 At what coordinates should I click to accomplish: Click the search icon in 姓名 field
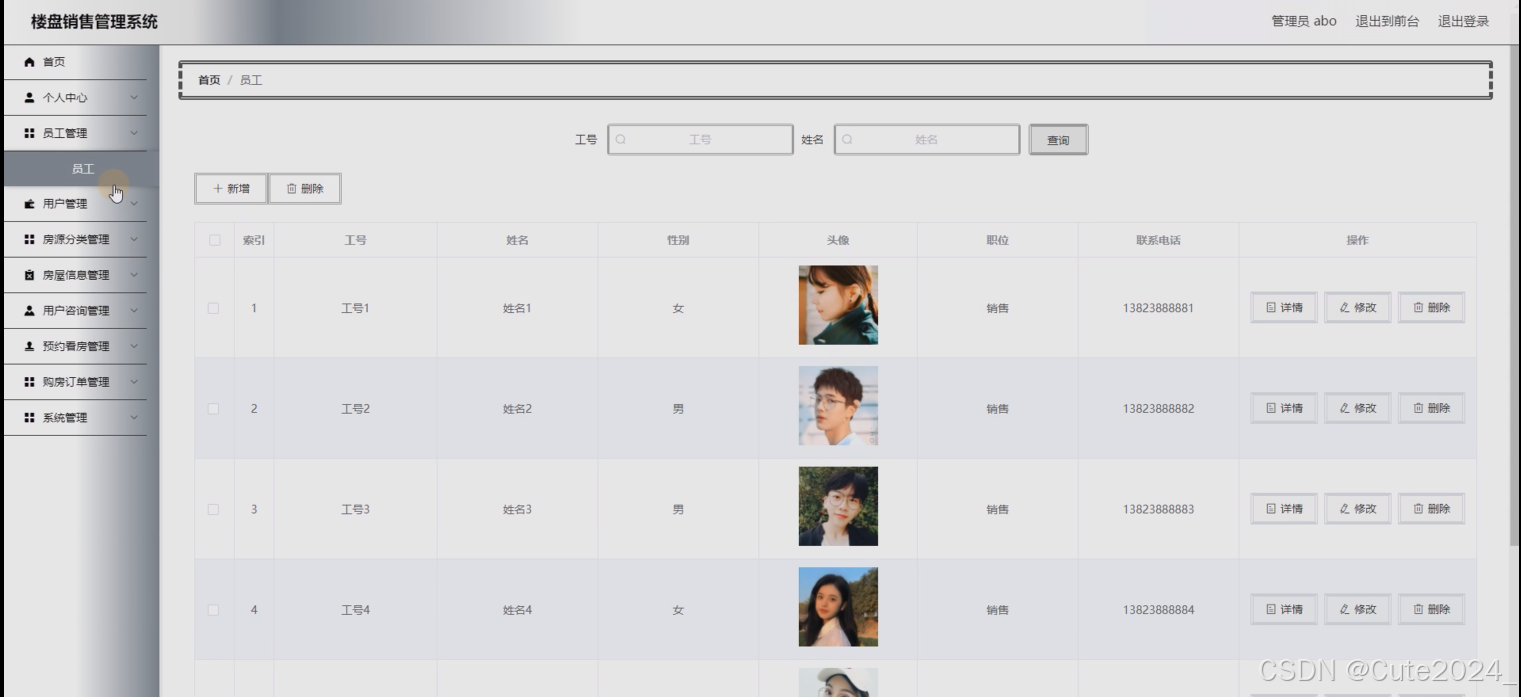coord(848,140)
